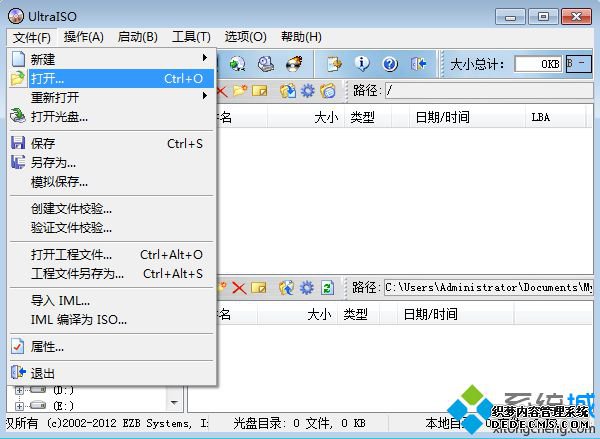Click the blue question mark Help icon
Image resolution: width=600 pixels, height=439 pixels.
click(390, 64)
